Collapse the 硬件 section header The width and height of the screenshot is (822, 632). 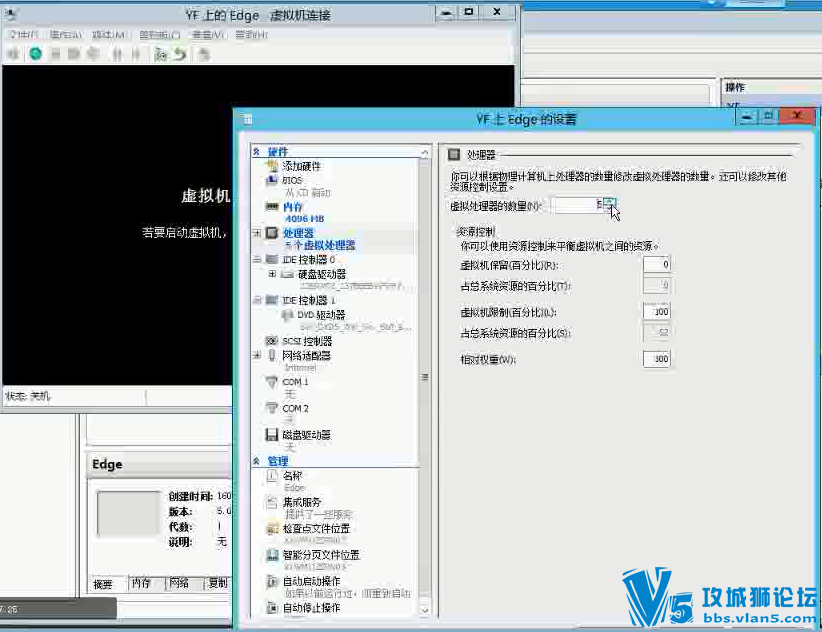256,152
